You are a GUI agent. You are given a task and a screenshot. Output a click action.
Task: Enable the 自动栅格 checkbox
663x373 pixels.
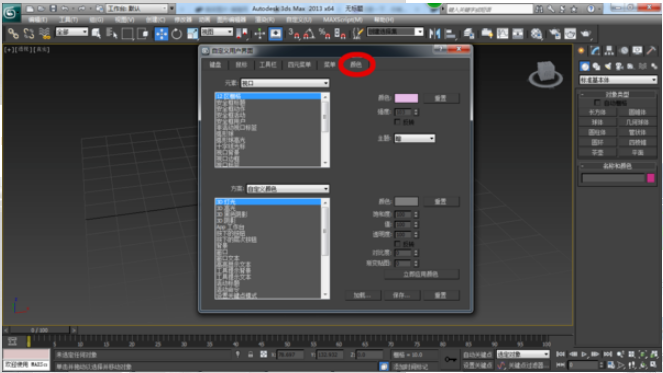point(597,103)
